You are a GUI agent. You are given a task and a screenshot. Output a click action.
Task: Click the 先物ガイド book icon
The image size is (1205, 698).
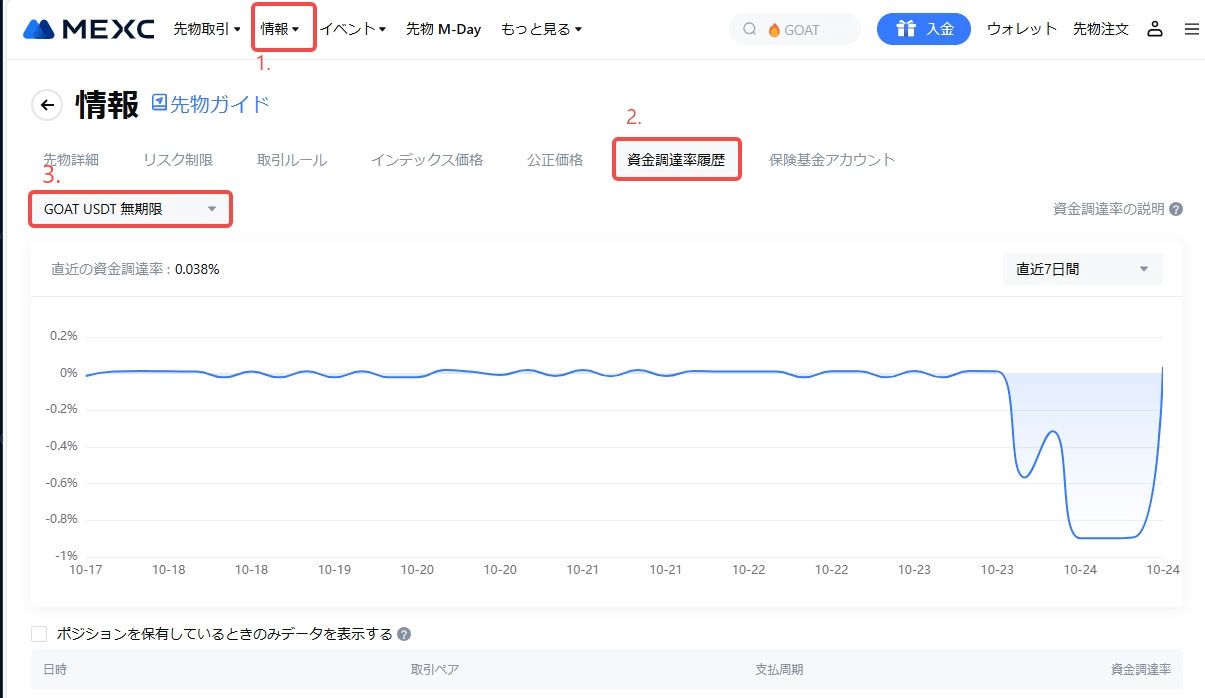160,103
